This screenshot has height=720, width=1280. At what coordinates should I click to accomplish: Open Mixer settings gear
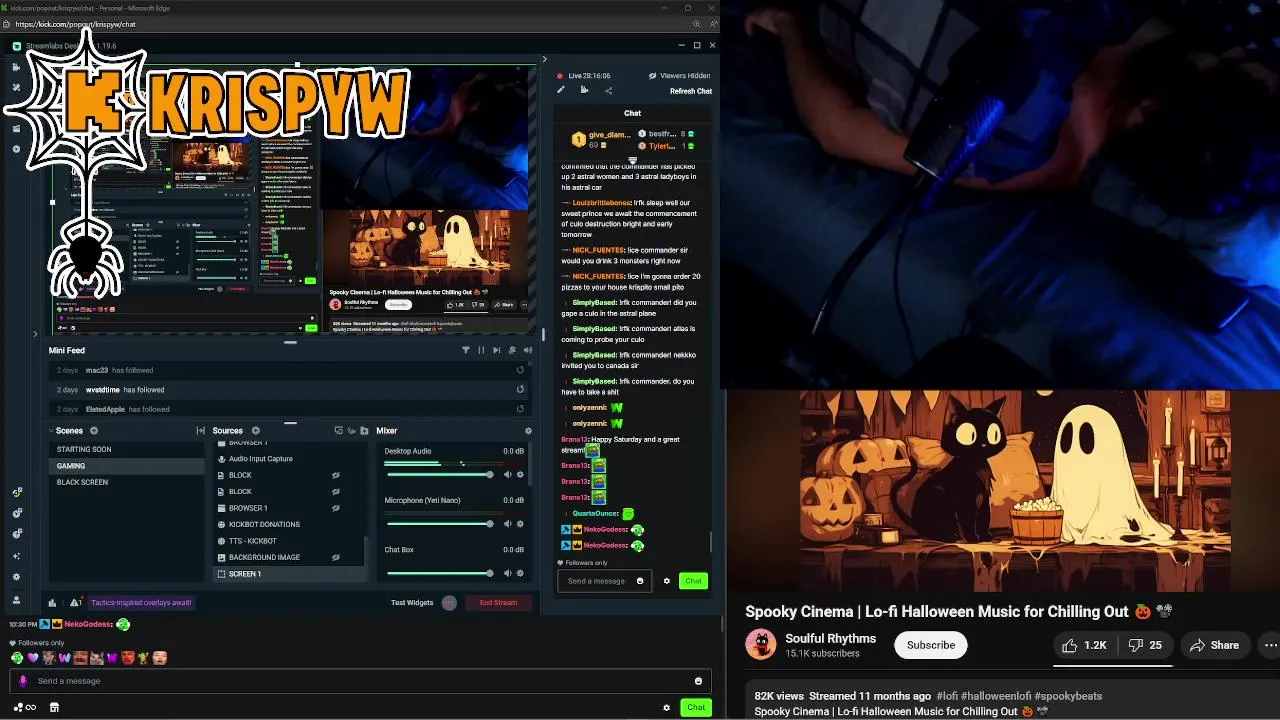[x=528, y=431]
